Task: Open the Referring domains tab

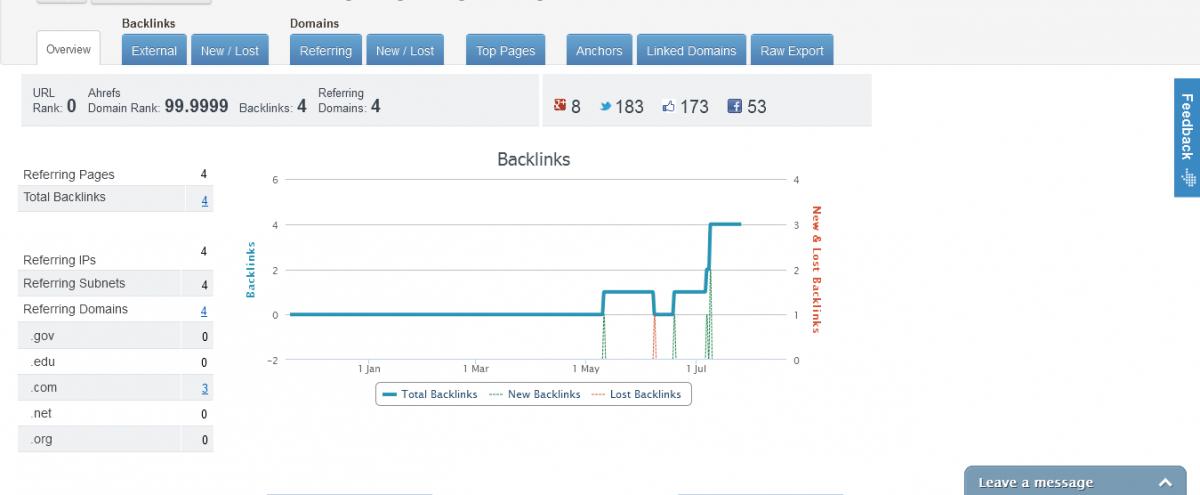Action: pyautogui.click(x=326, y=51)
